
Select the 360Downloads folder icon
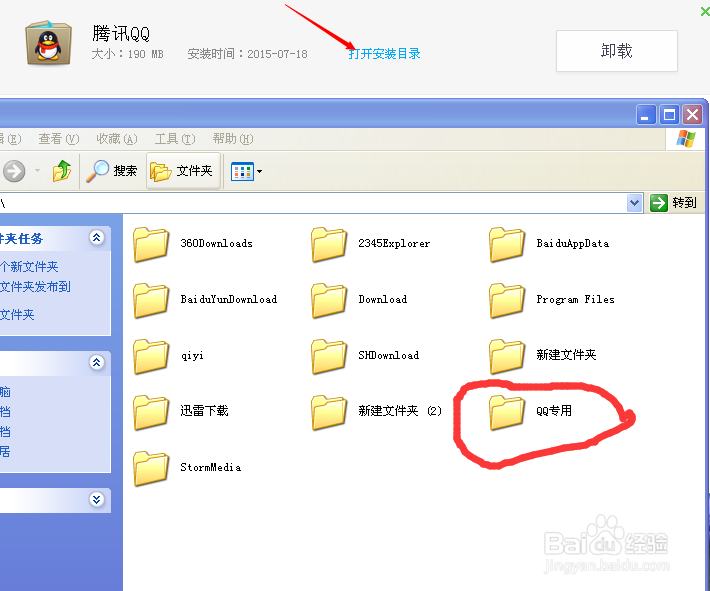(151, 244)
